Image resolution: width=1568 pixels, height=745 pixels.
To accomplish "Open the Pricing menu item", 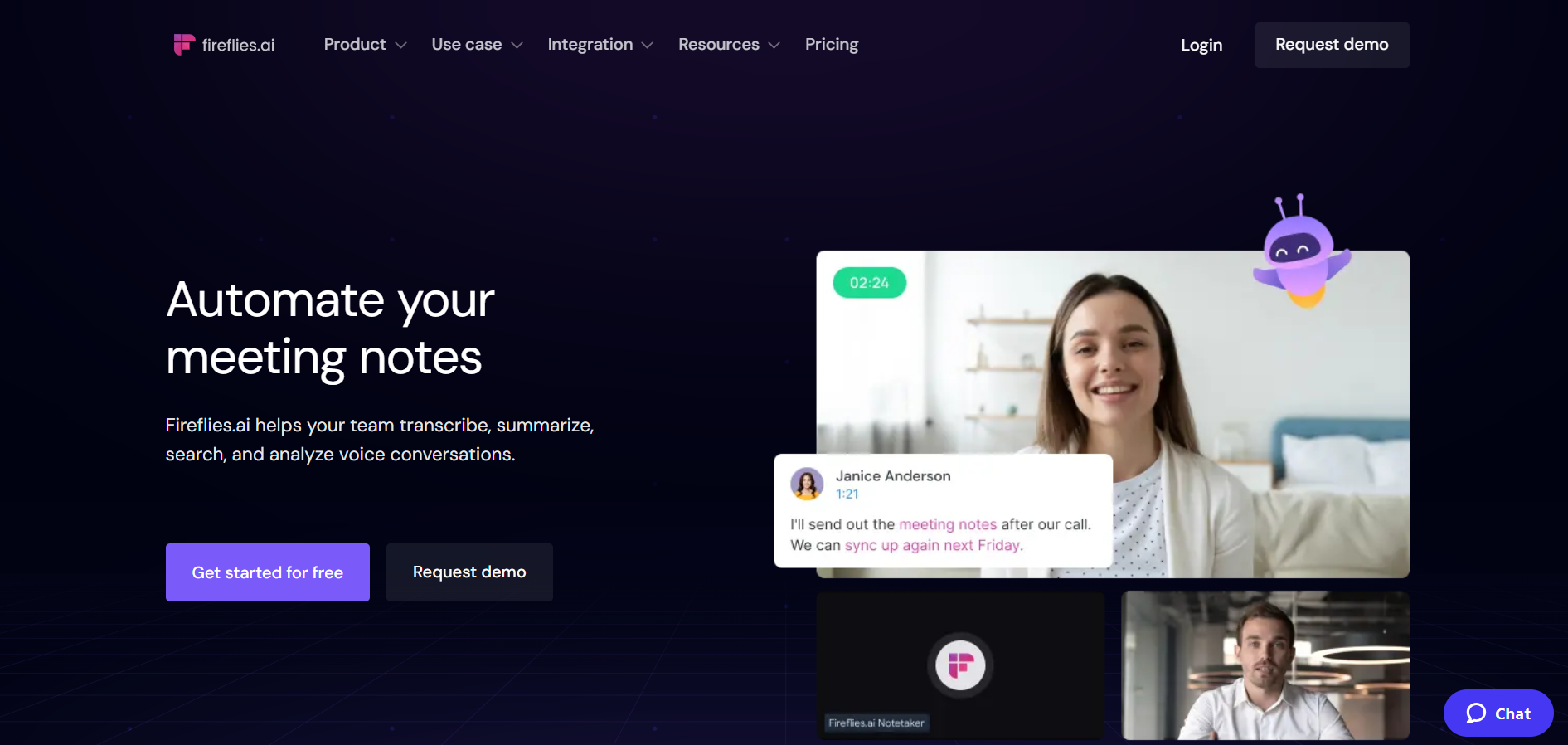I will [832, 45].
